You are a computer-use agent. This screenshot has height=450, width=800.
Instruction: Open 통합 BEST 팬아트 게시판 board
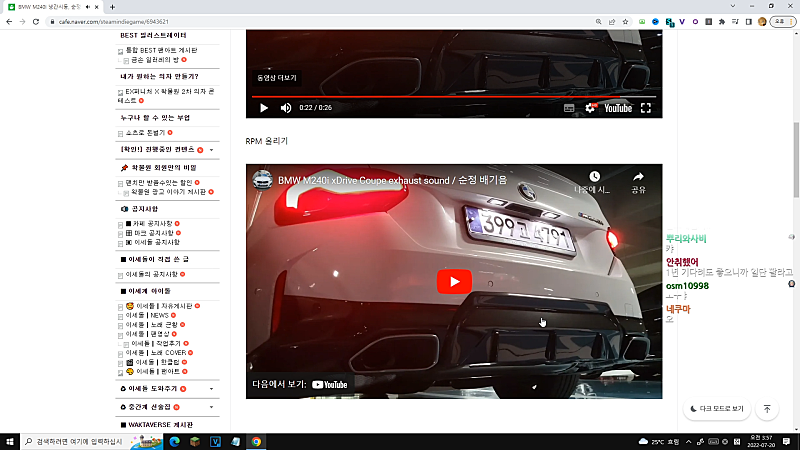[x=161, y=51]
